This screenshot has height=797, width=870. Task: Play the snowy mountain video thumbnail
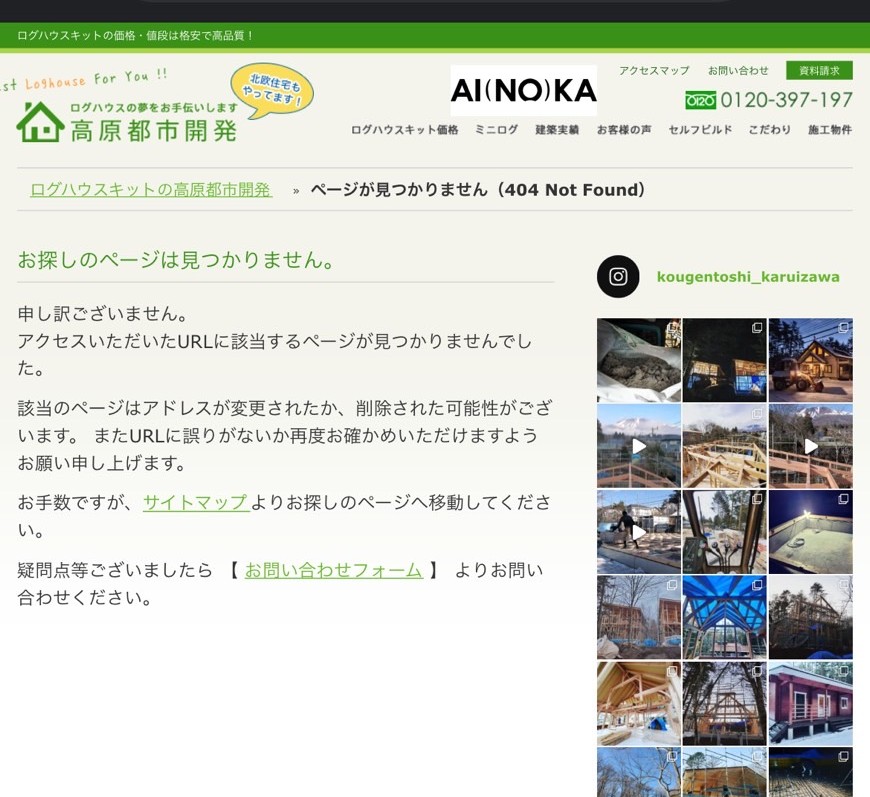(638, 446)
